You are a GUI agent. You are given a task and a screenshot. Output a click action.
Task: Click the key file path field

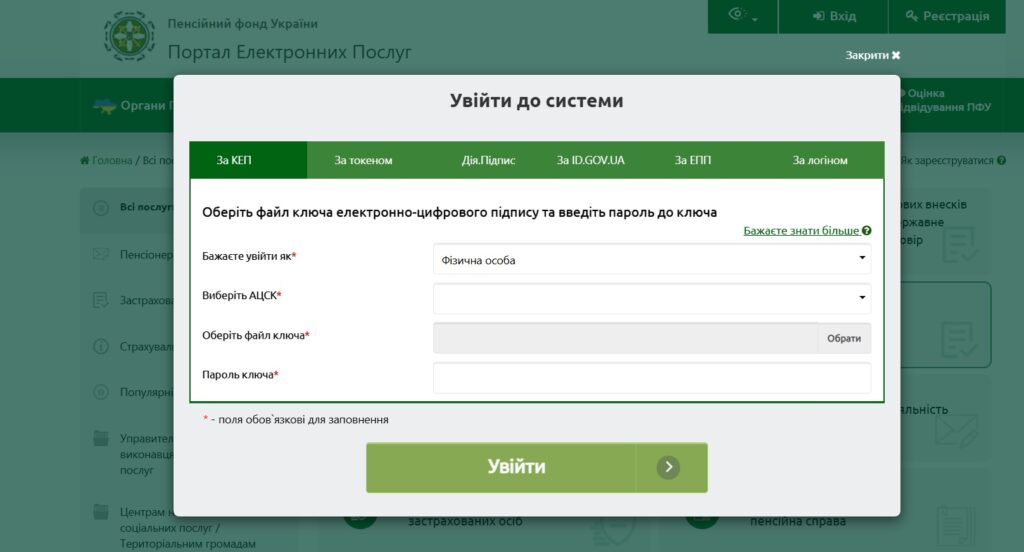[x=625, y=338]
